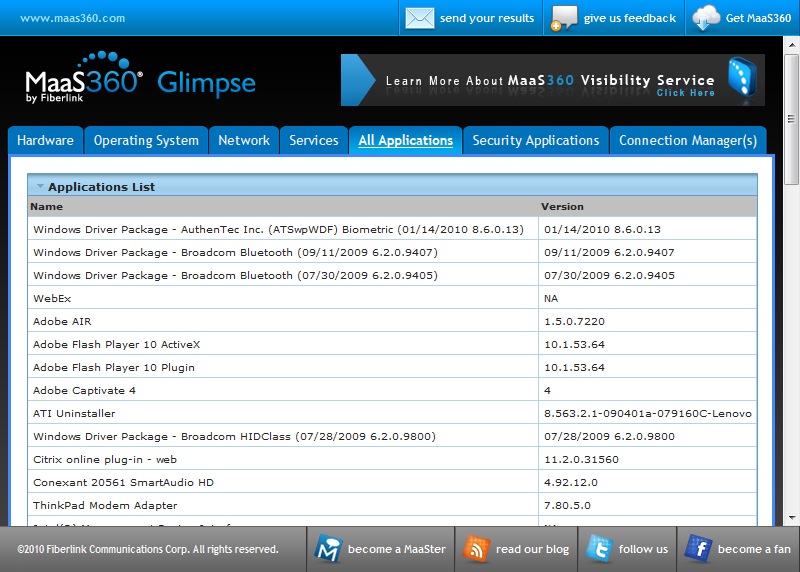
Task: Click the Glimpse title text
Action: click(x=206, y=83)
